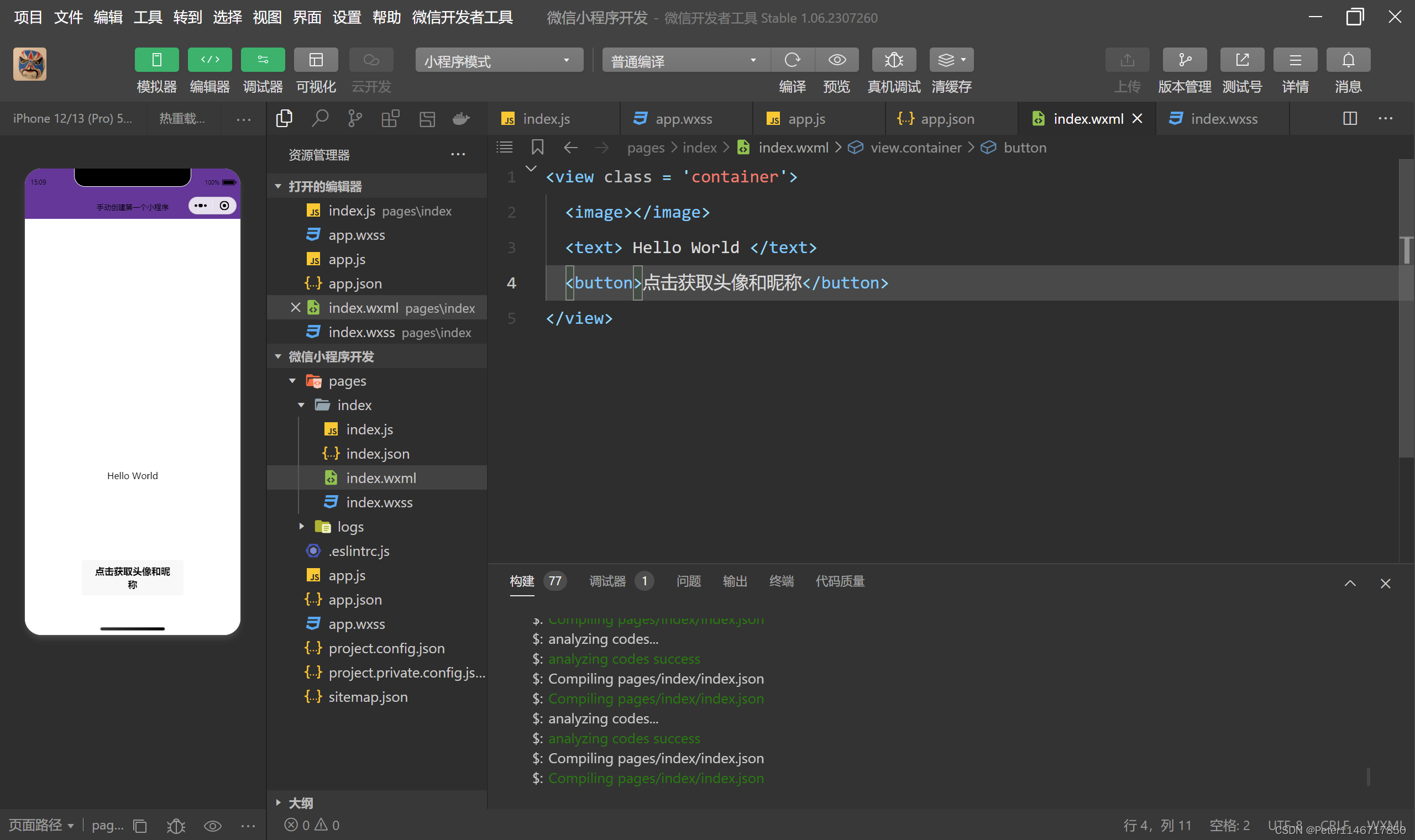Open sitemap.json in file tree

point(368,696)
